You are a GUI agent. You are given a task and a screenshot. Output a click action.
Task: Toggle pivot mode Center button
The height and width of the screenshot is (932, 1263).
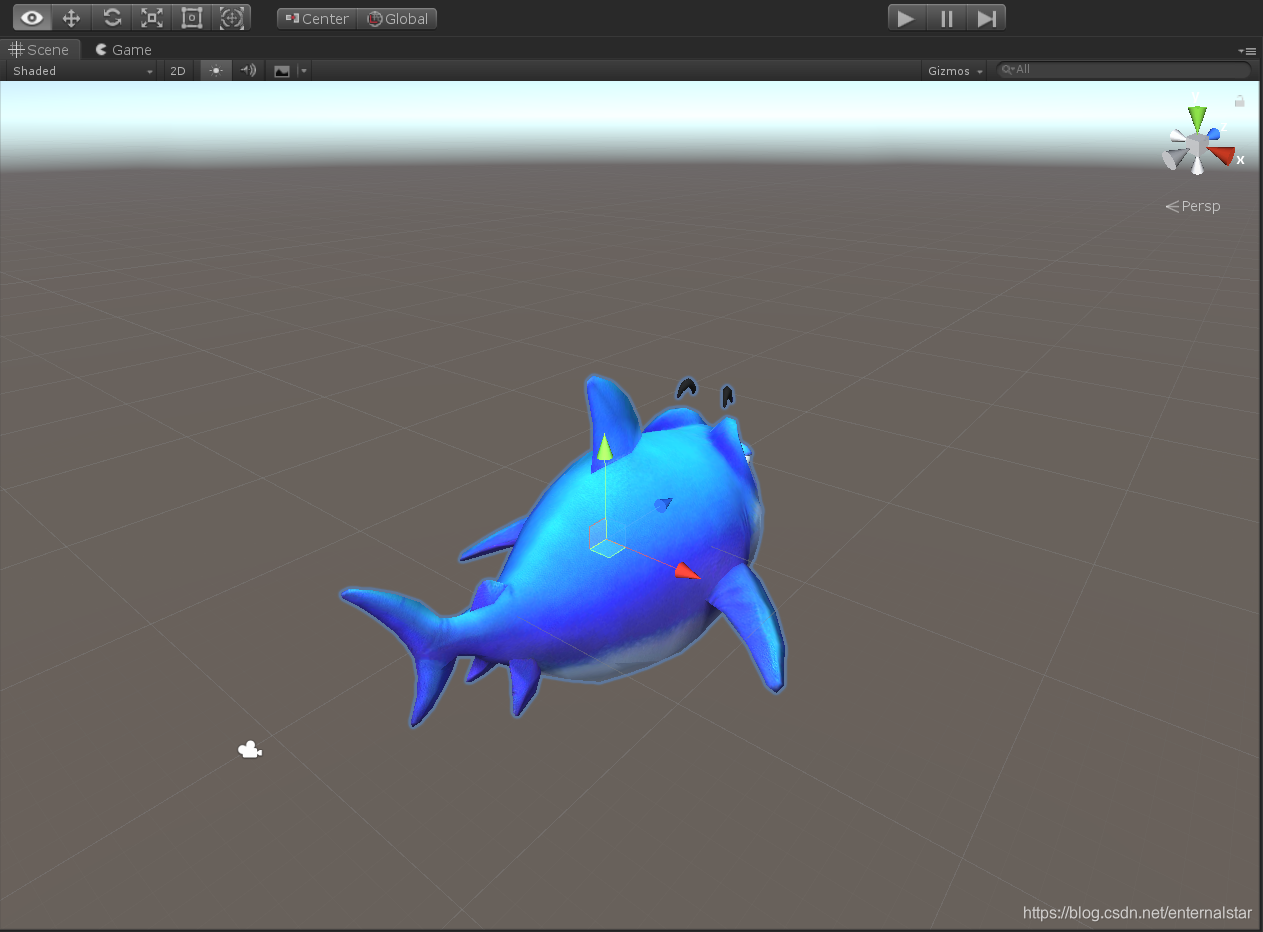[x=317, y=19]
